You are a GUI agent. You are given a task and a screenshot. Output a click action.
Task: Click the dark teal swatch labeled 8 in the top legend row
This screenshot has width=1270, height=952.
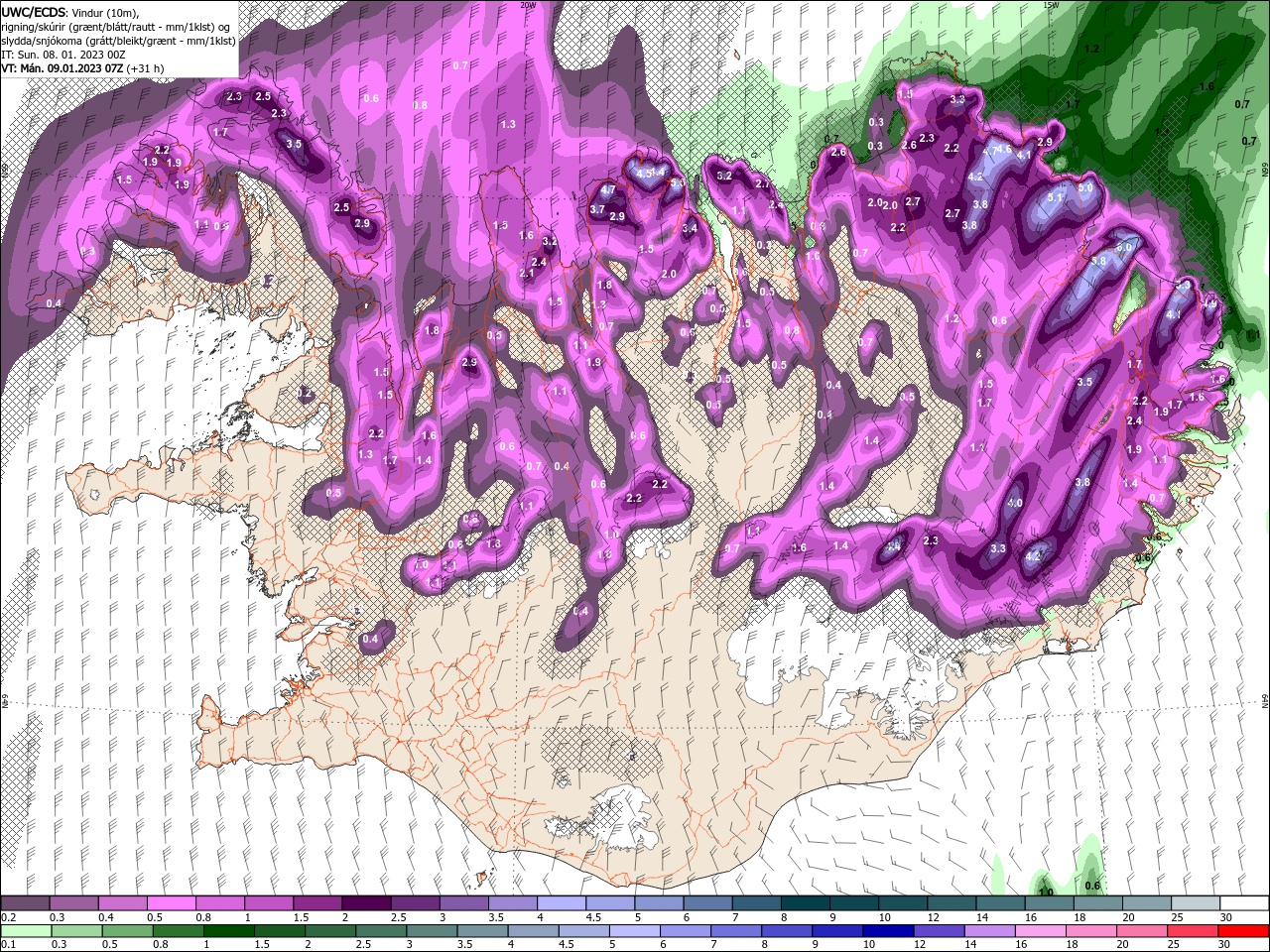[805, 903]
